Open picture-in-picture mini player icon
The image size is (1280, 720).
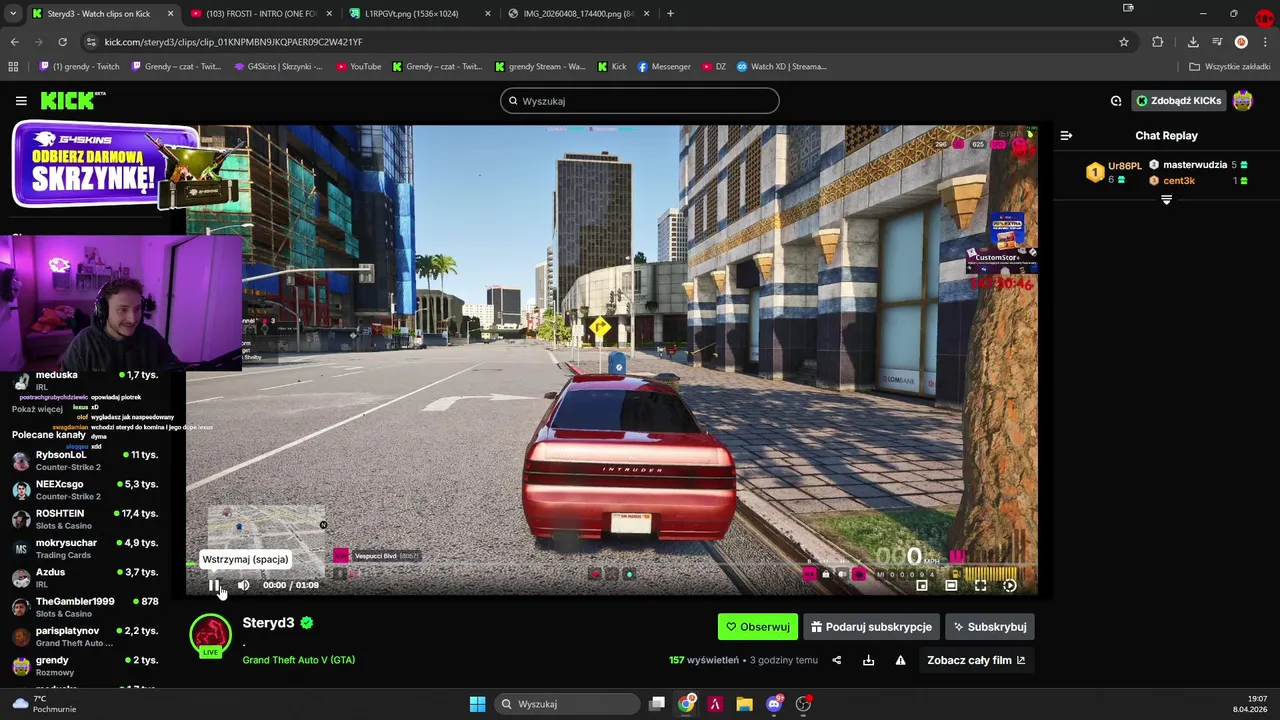(x=922, y=585)
